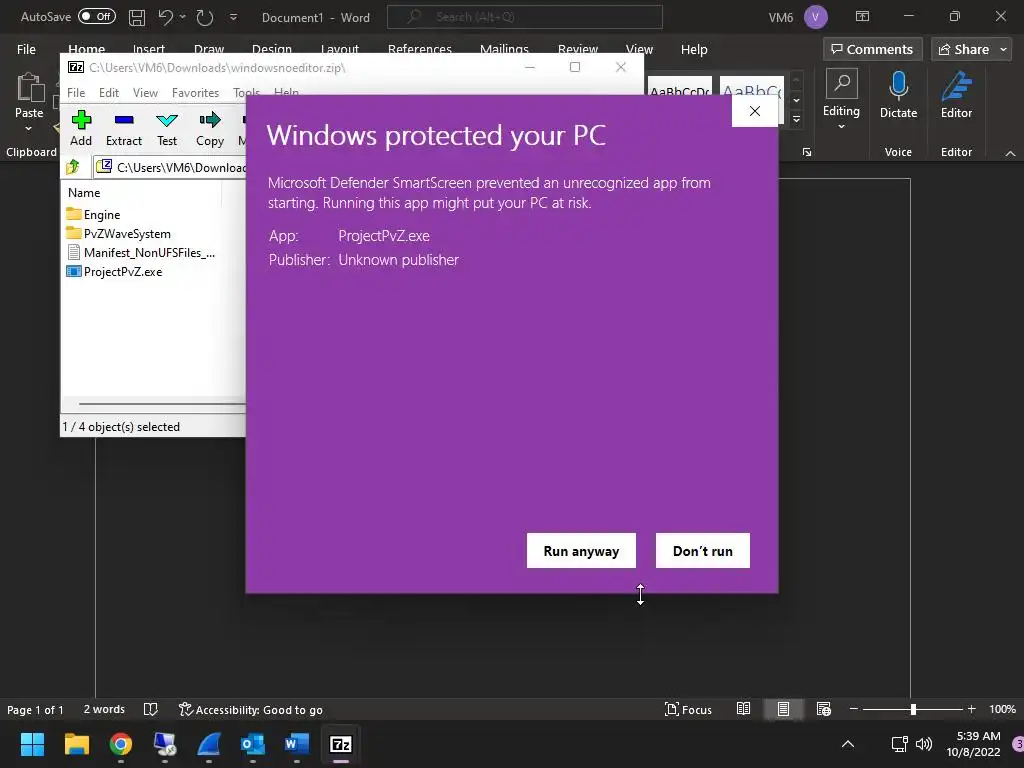Screen dimensions: 1024x768
Task: Click zoom out minus button
Action: click(854, 709)
